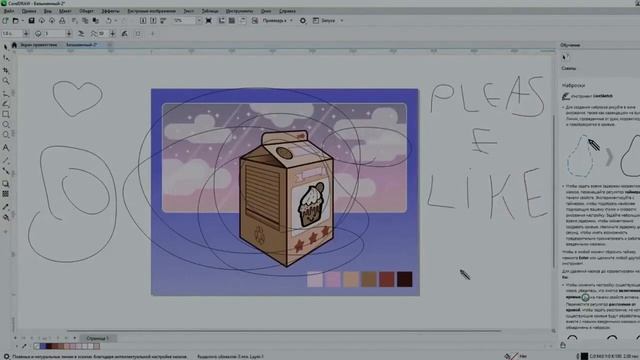Click the Обучение docker title
Screen dimensions: 640x360
(570, 45)
